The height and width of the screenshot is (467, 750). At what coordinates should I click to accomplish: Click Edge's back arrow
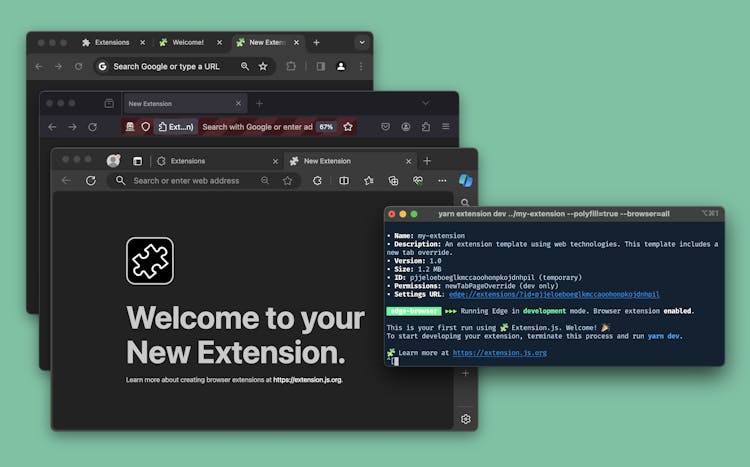pyautogui.click(x=66, y=180)
